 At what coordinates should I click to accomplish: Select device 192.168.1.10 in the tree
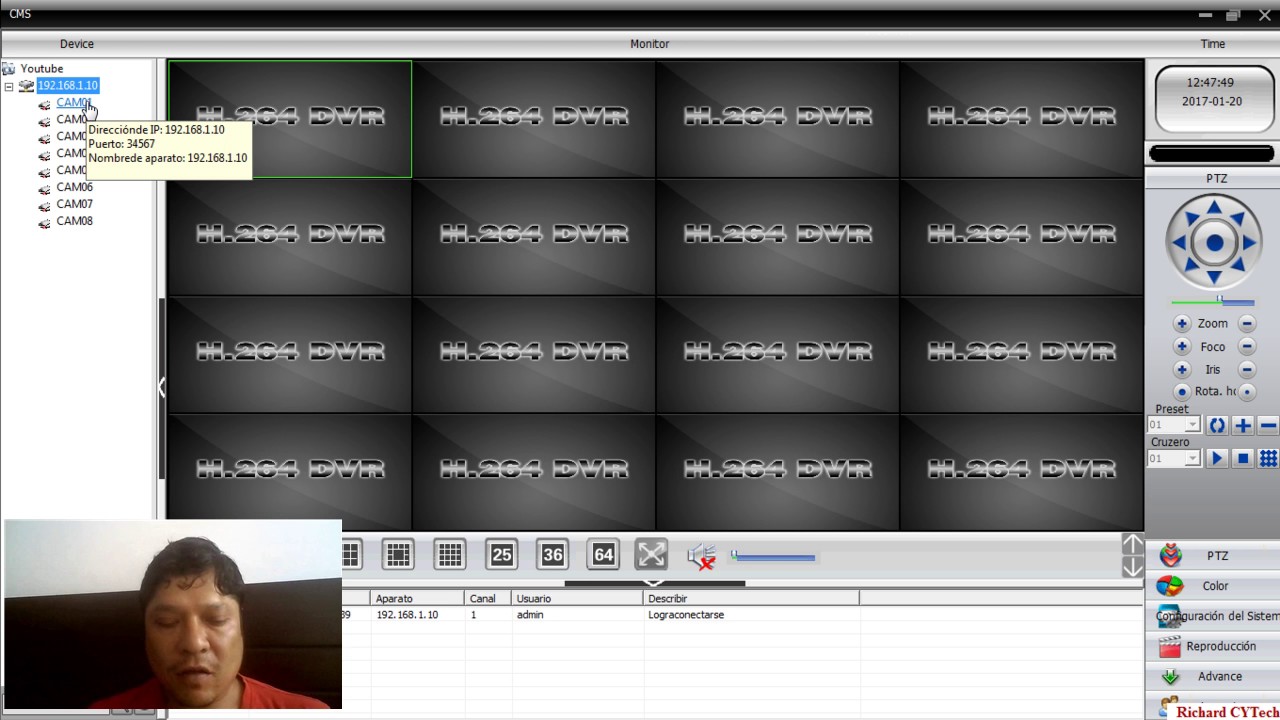coord(68,85)
